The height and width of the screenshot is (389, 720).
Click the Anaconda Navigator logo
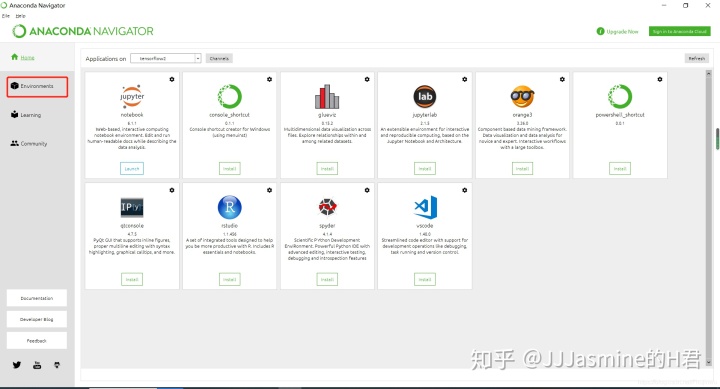click(x=83, y=31)
